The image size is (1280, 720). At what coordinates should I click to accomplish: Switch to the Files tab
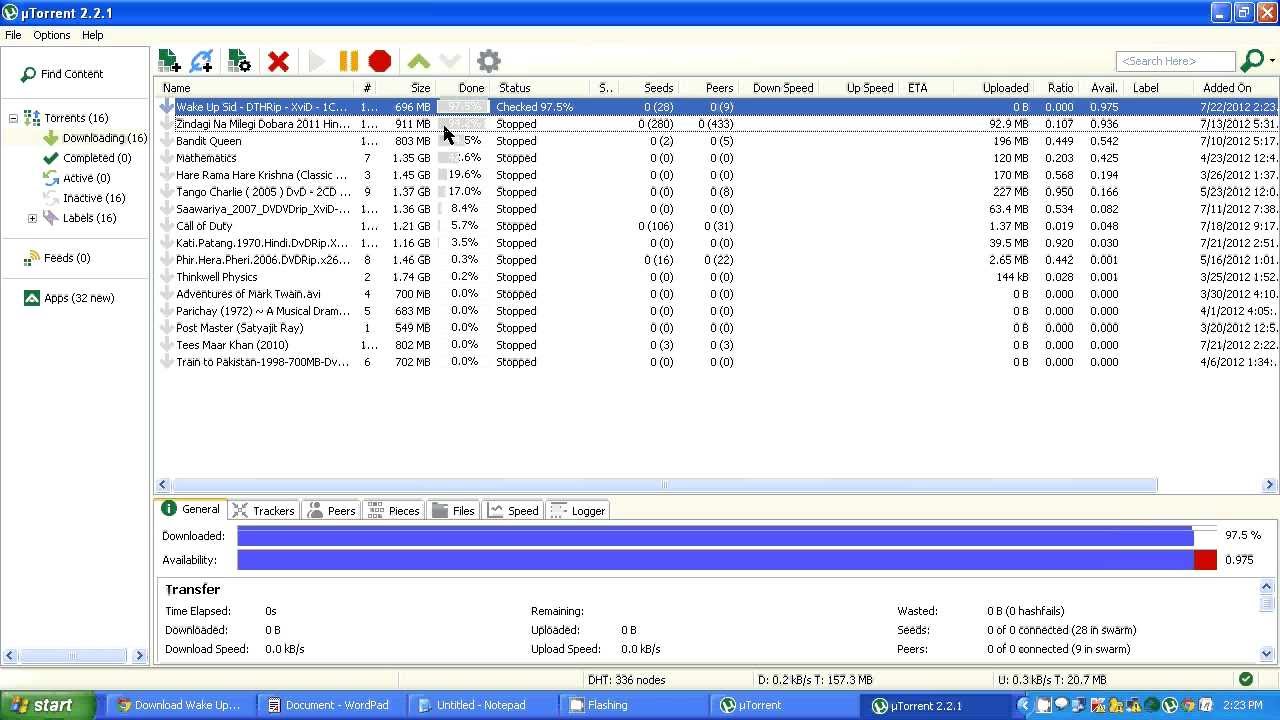(x=454, y=511)
